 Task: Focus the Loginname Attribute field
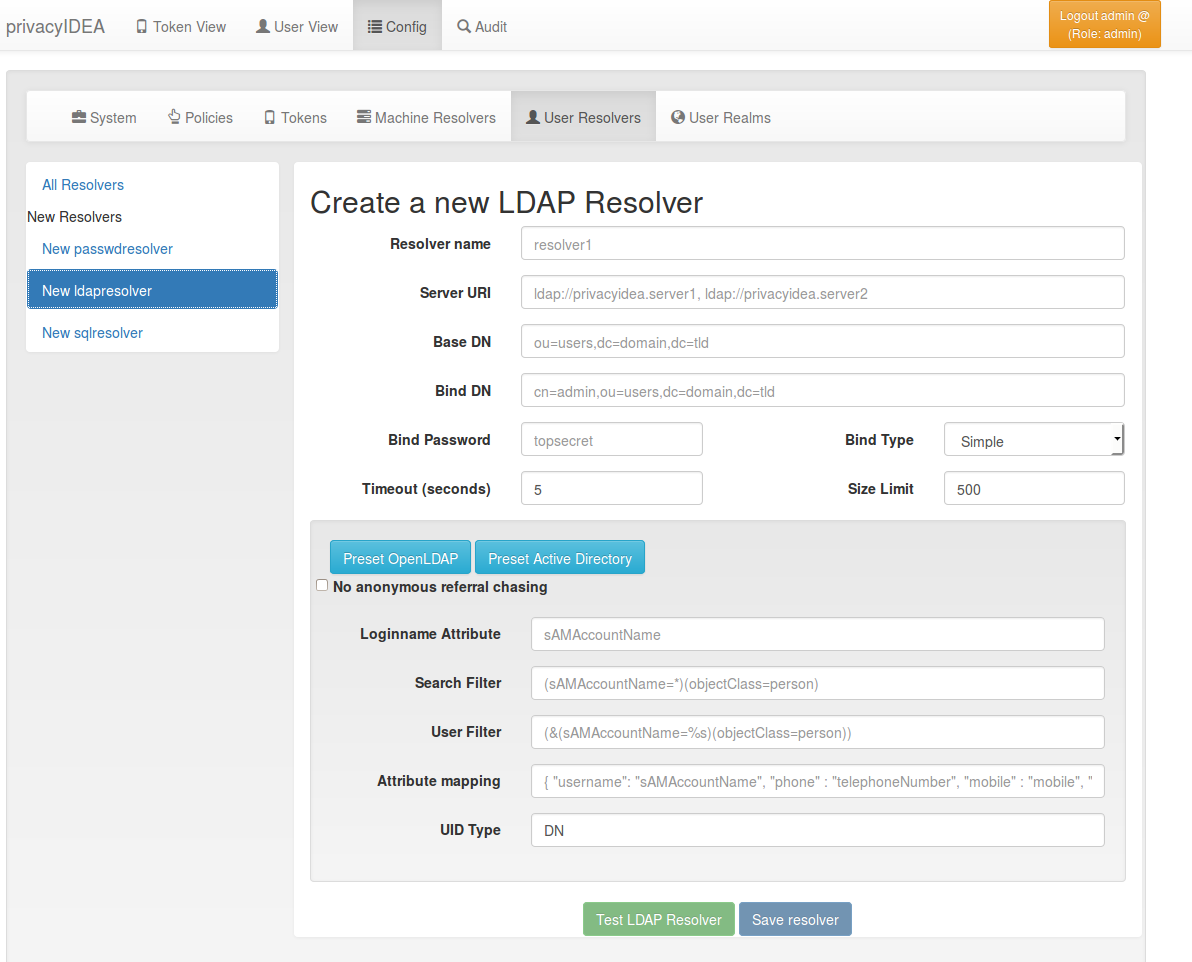pos(817,634)
